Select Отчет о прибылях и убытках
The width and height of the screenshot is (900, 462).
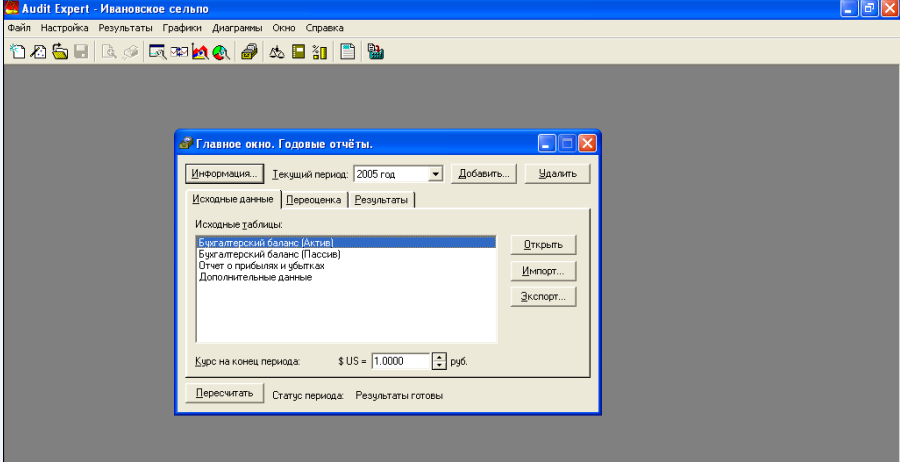[x=346, y=266]
